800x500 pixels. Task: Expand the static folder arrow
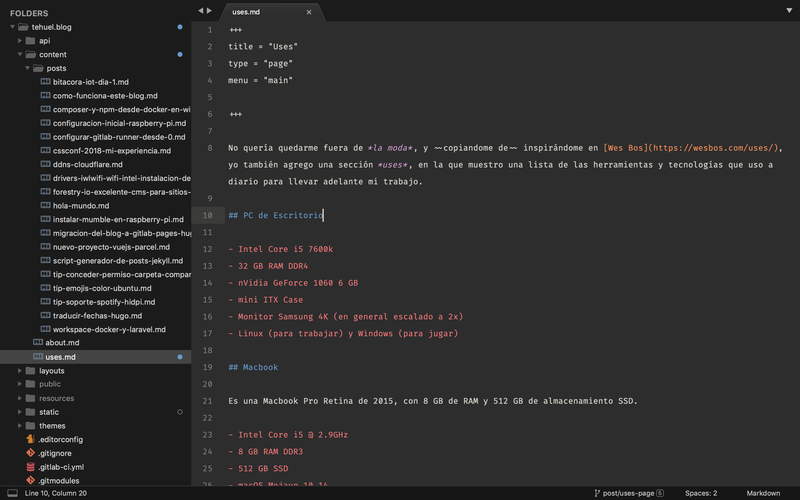[x=20, y=412]
